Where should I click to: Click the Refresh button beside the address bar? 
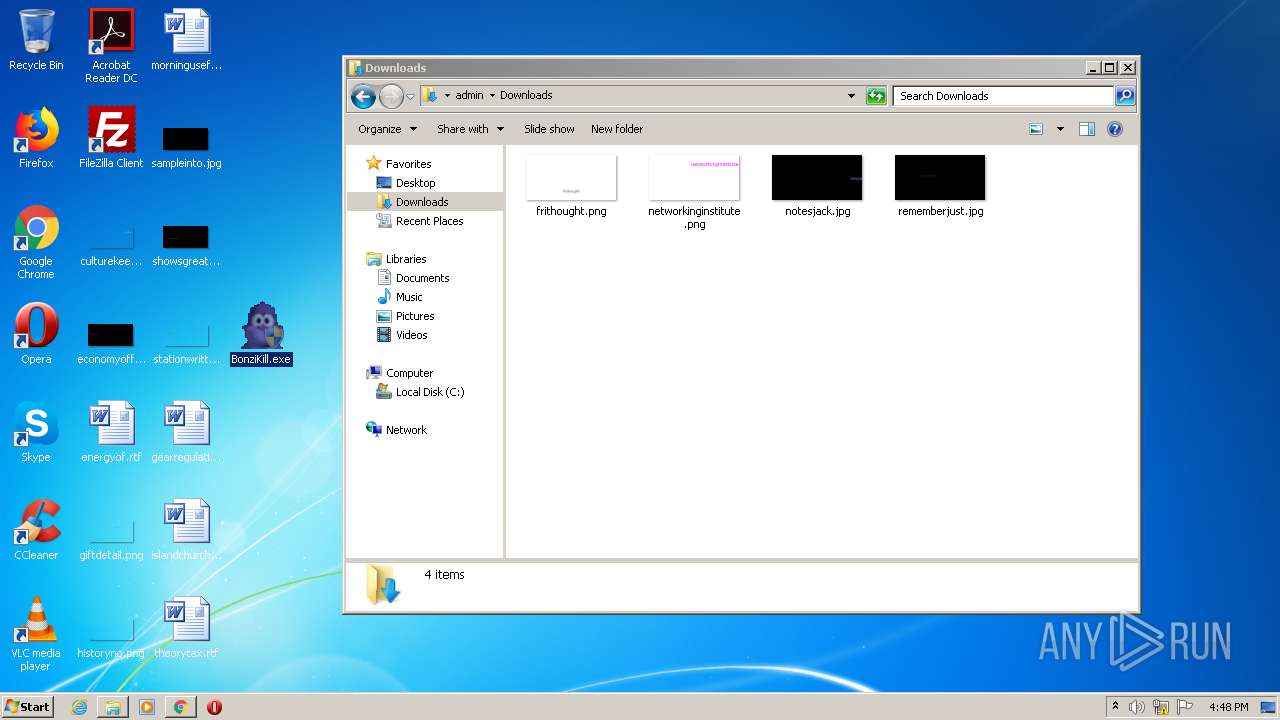click(876, 96)
